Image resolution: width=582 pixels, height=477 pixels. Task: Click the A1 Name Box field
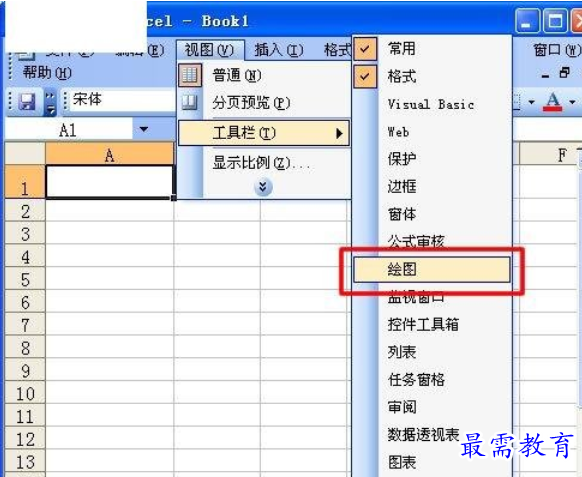pos(69,130)
